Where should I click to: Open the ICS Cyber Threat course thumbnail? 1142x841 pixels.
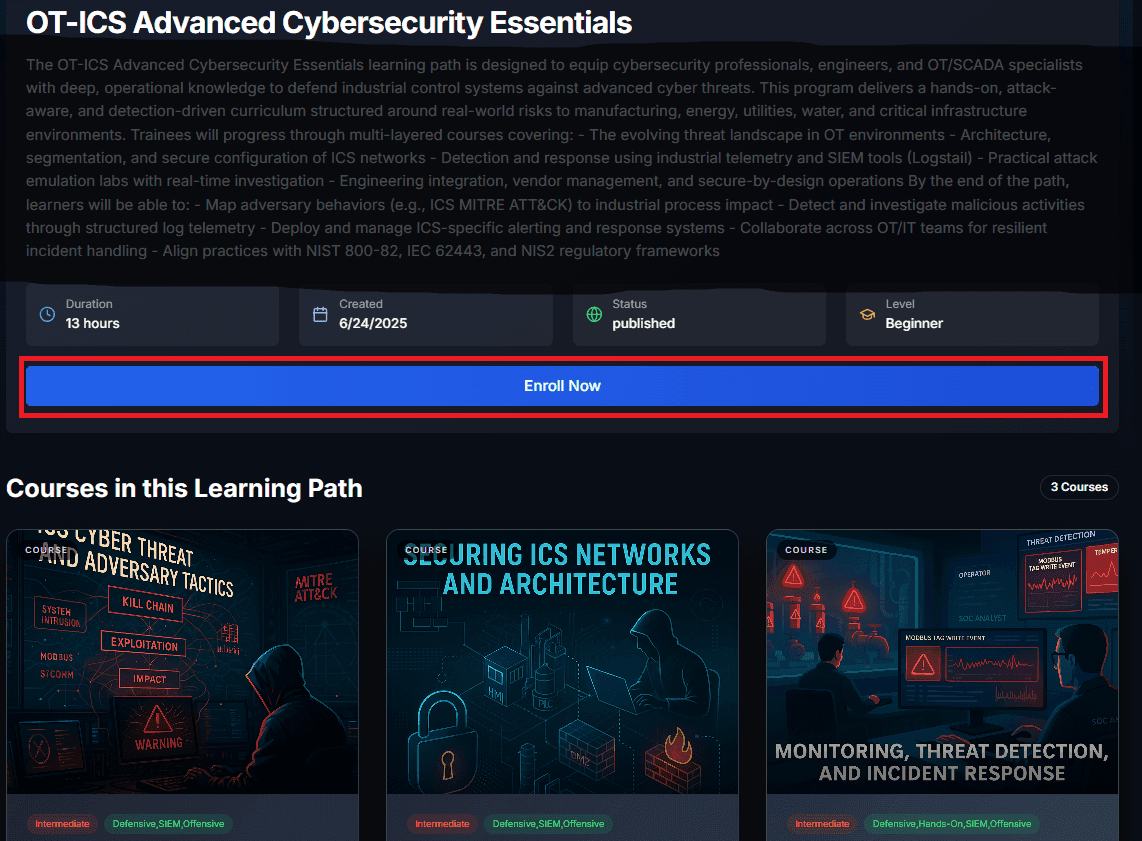pos(182,662)
